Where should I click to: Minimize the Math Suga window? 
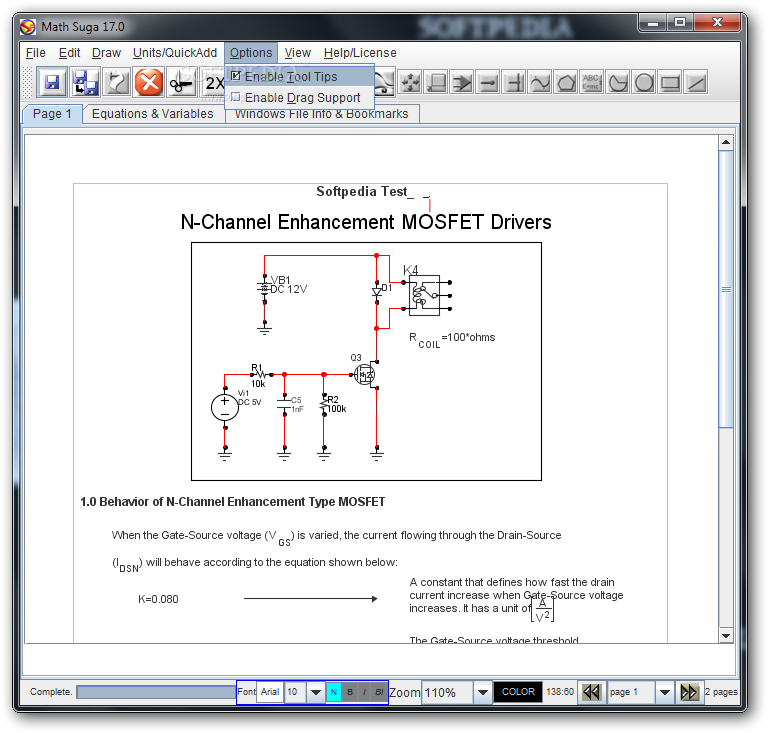[x=652, y=23]
